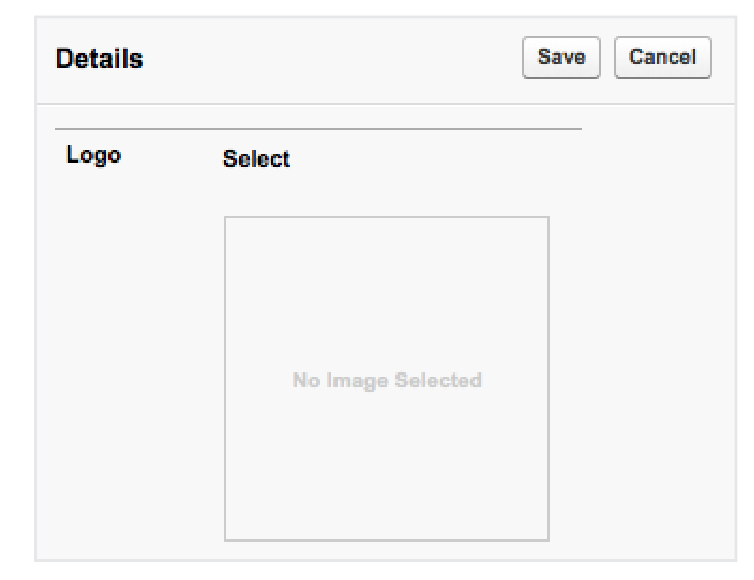Viewport: 754px width, 580px height.
Task: Hit Save in the Details header
Action: pyautogui.click(x=560, y=58)
